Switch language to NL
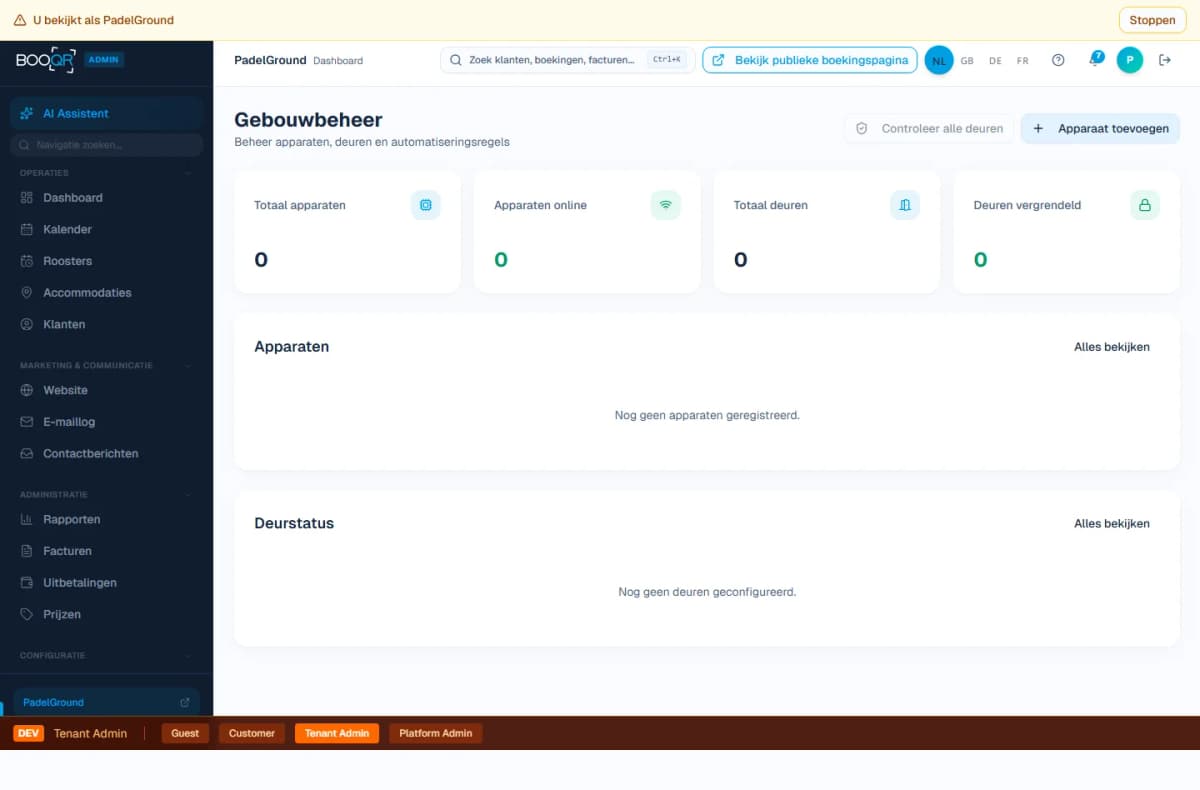The image size is (1200, 790). (x=938, y=60)
